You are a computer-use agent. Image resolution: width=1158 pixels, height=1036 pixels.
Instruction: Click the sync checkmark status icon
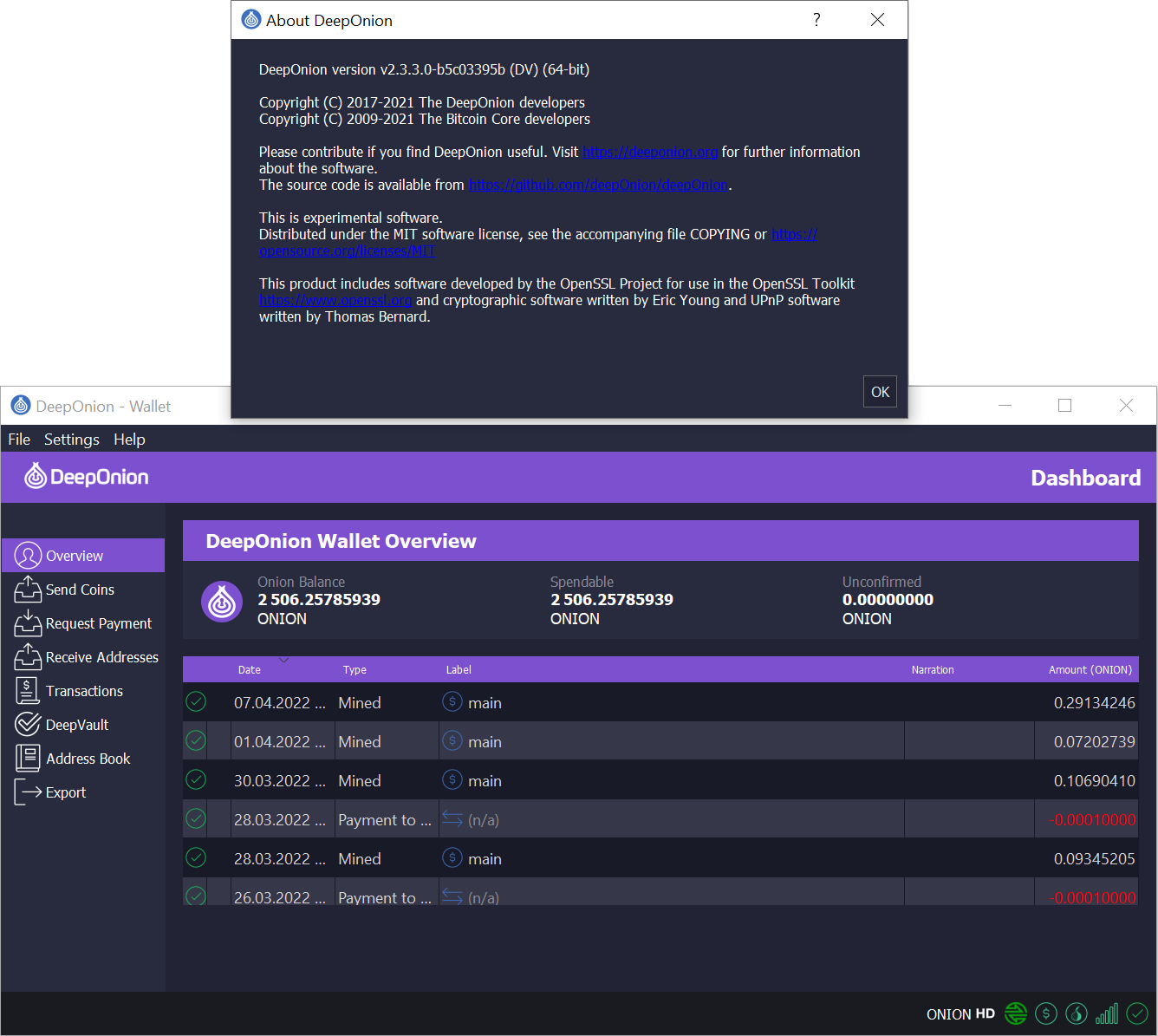tap(1137, 1013)
